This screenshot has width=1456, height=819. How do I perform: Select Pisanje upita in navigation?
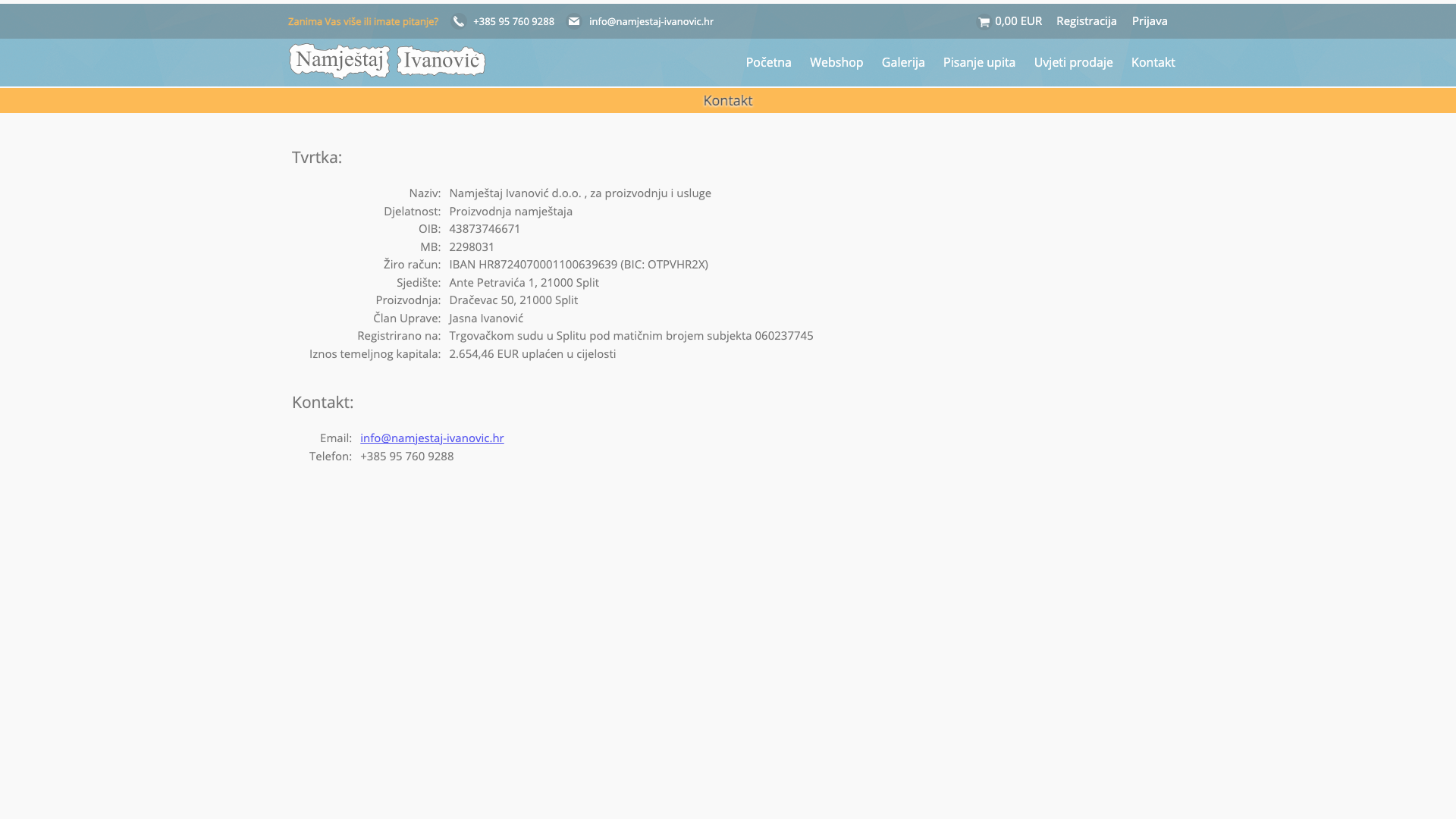(978, 62)
